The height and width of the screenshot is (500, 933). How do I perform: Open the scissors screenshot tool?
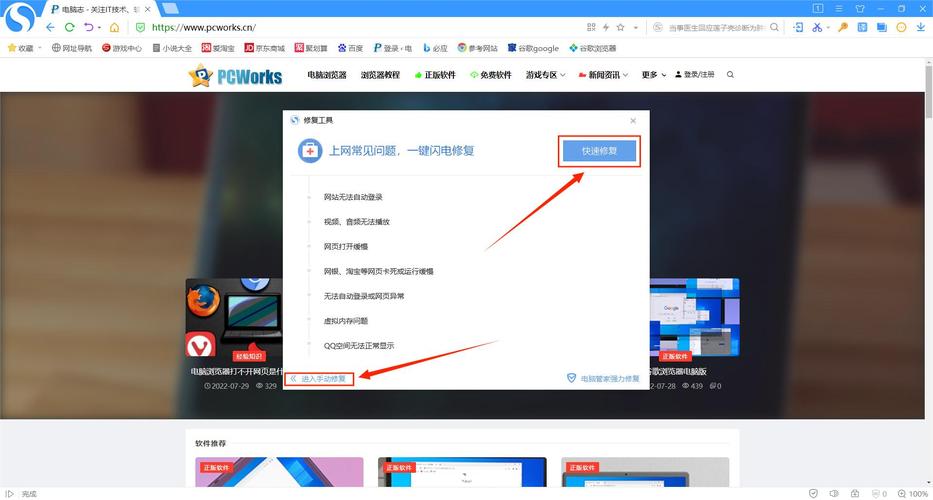pyautogui.click(x=816, y=27)
